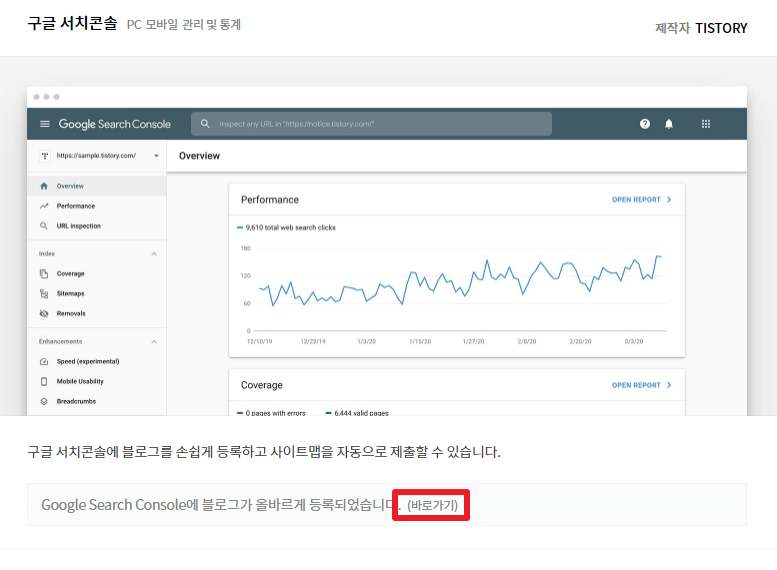Select Sitemaps in the sidebar
Viewport: 777px width, 570px height.
click(97, 293)
